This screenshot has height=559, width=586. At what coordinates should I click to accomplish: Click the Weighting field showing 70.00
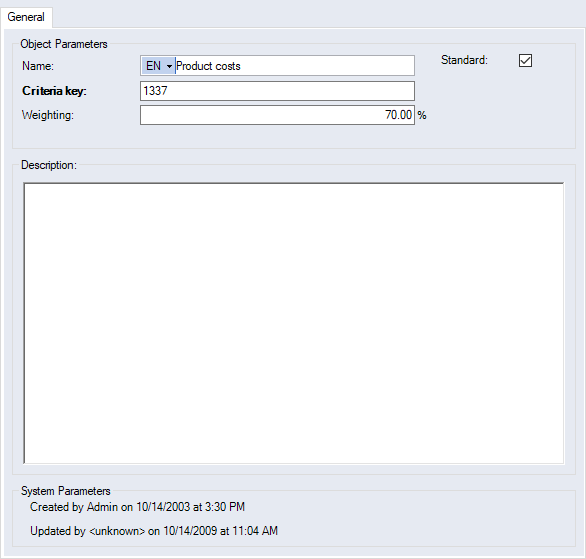tap(277, 115)
